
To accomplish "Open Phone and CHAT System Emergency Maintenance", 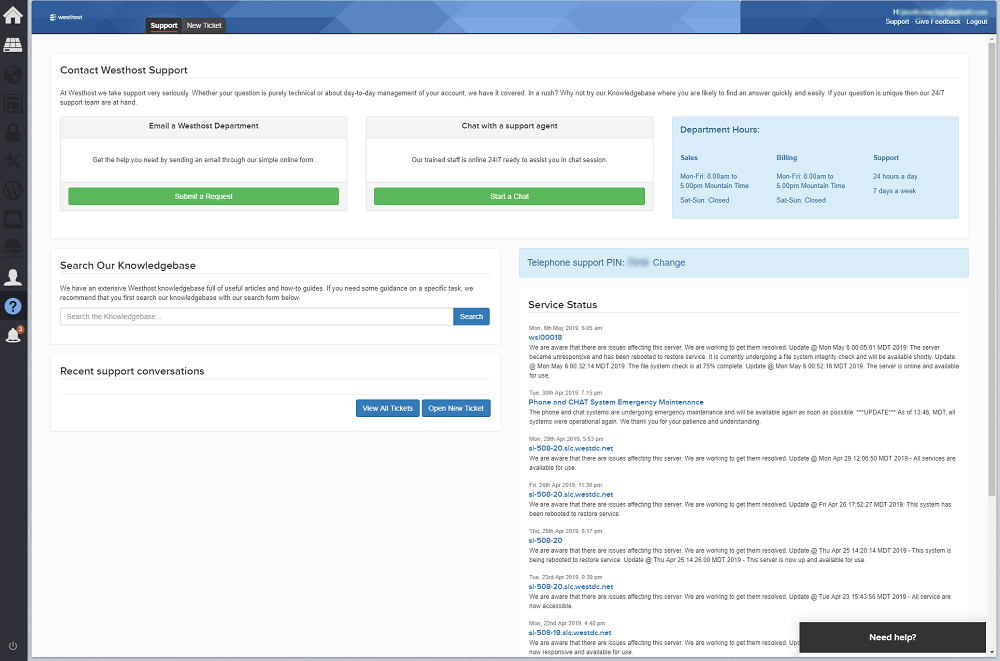I will click(615, 403).
